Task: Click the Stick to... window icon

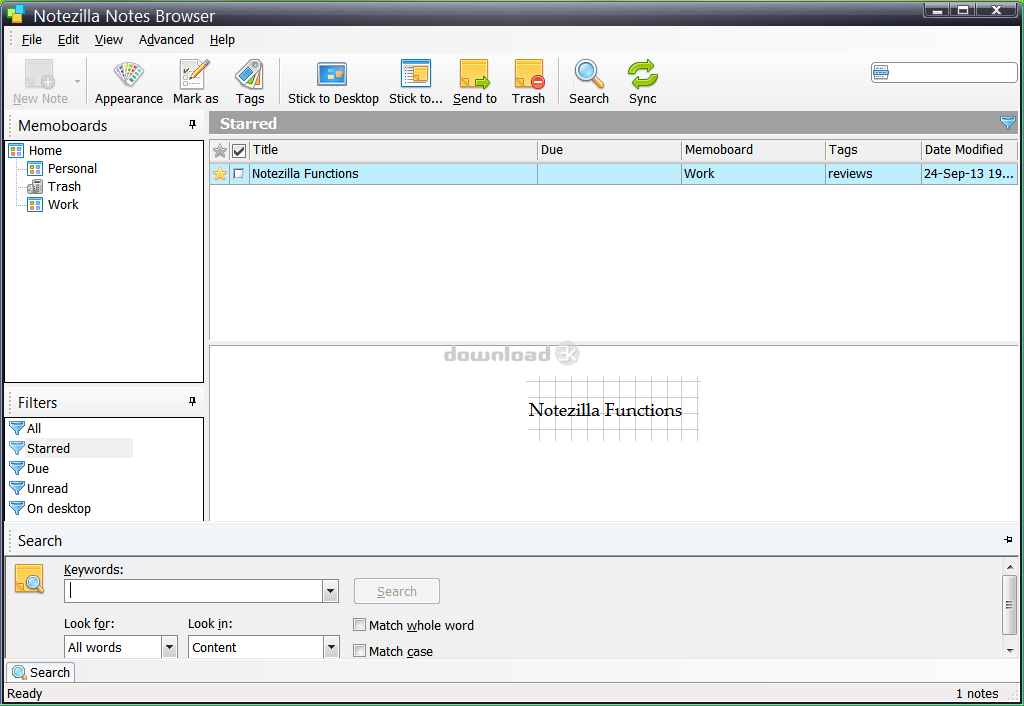Action: click(415, 82)
